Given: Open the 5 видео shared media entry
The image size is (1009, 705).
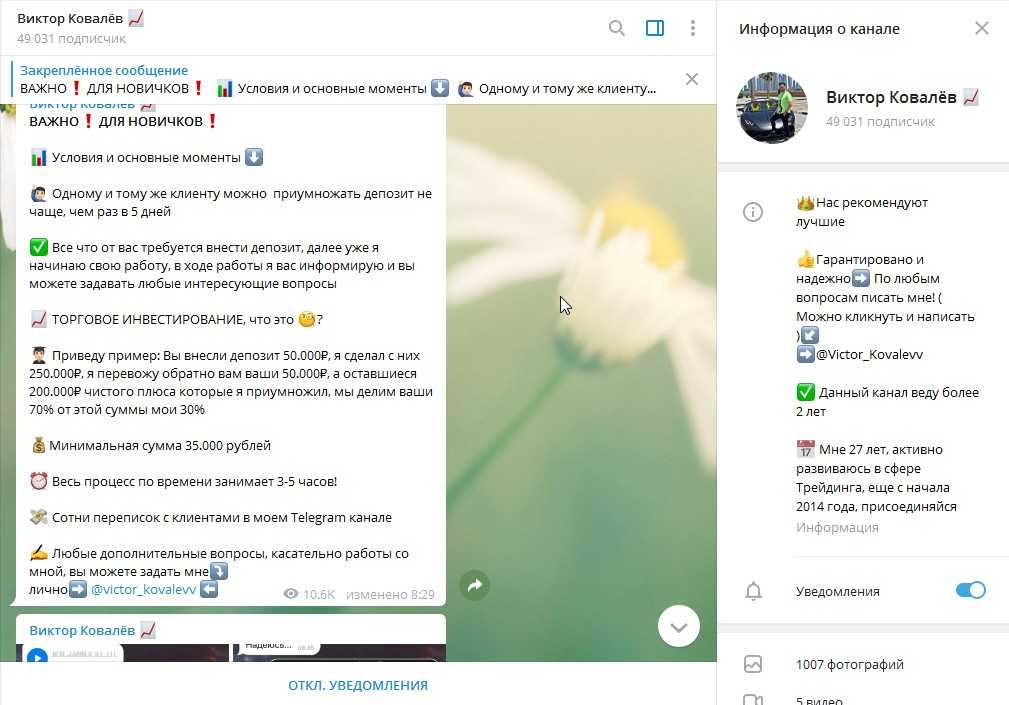Looking at the screenshot, I should [x=863, y=699].
